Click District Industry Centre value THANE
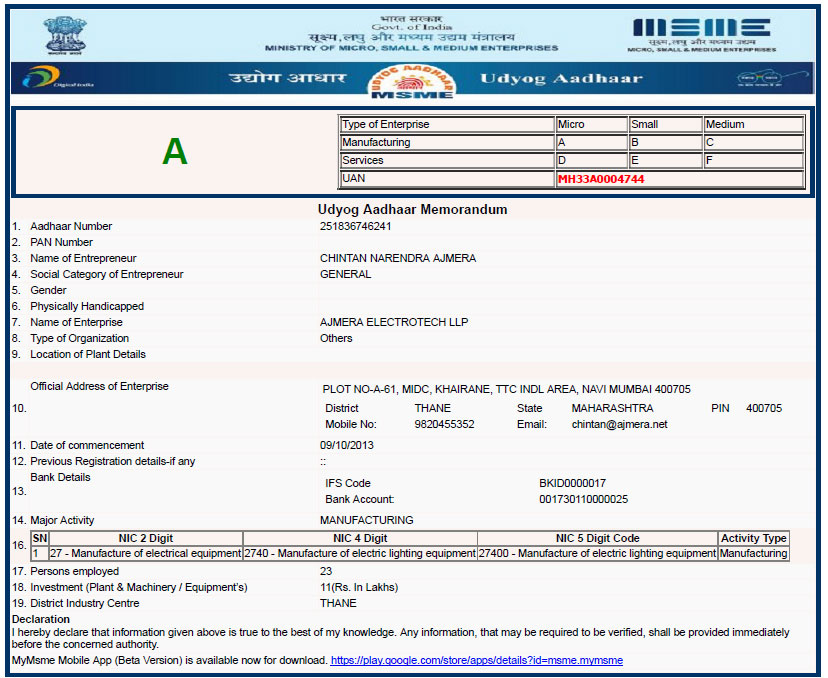828x678 pixels. pos(338,603)
